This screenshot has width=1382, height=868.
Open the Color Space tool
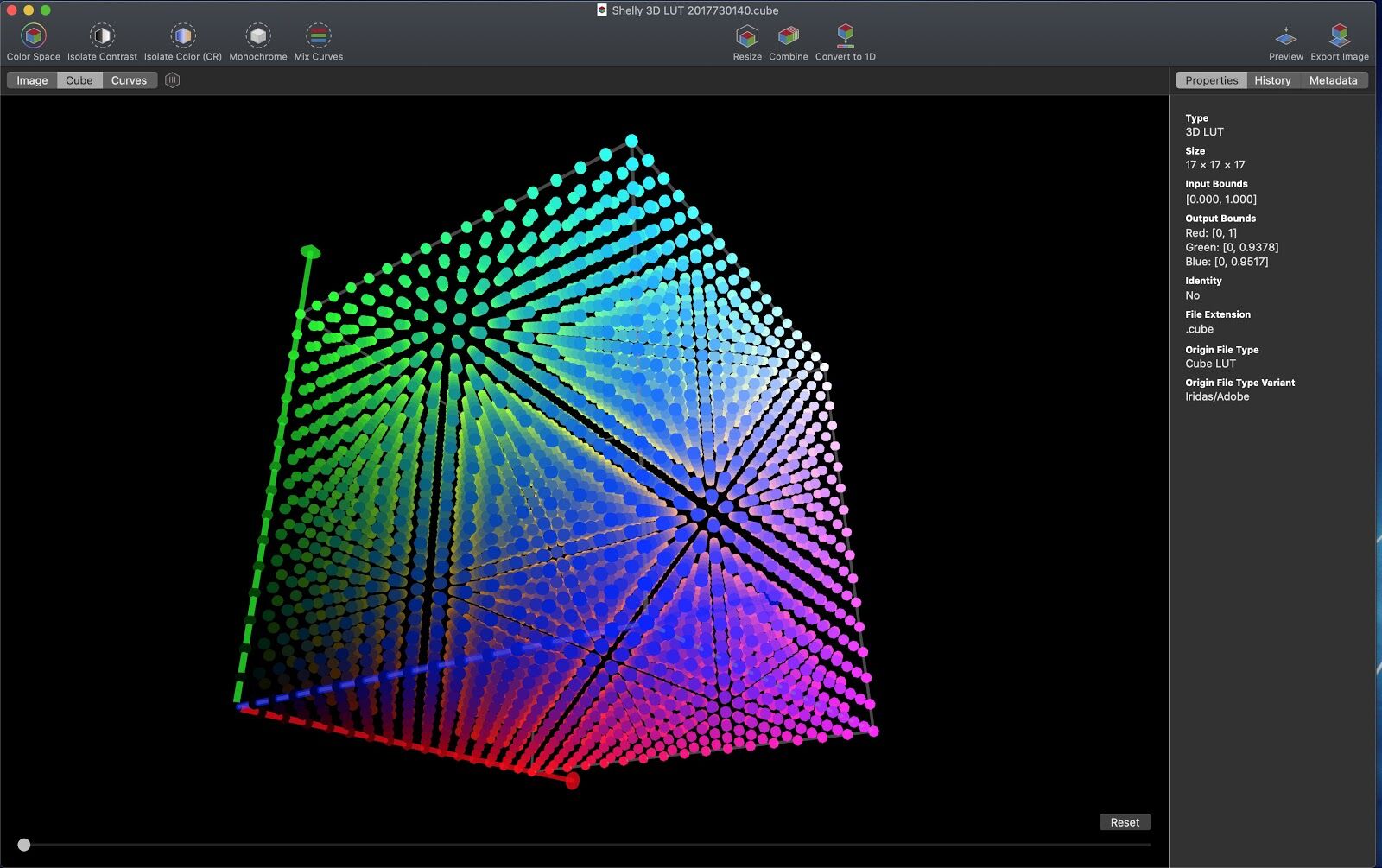click(32, 39)
